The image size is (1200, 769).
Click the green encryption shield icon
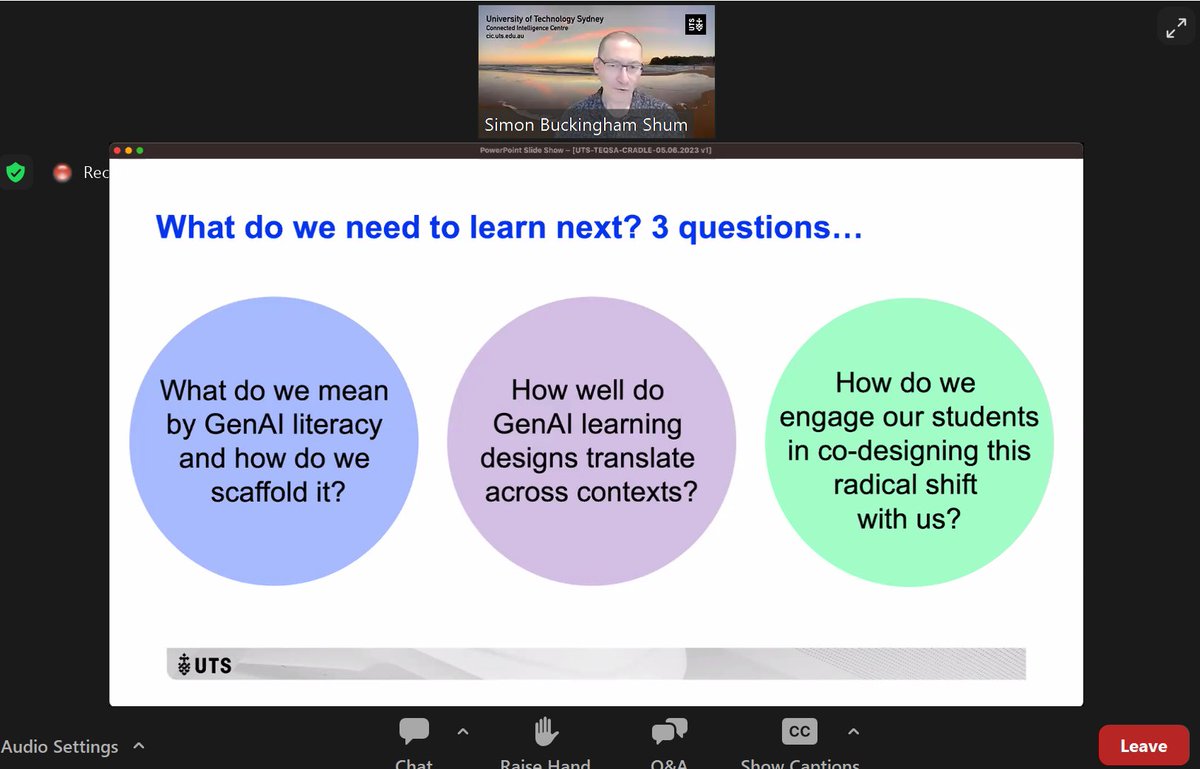tap(15, 173)
